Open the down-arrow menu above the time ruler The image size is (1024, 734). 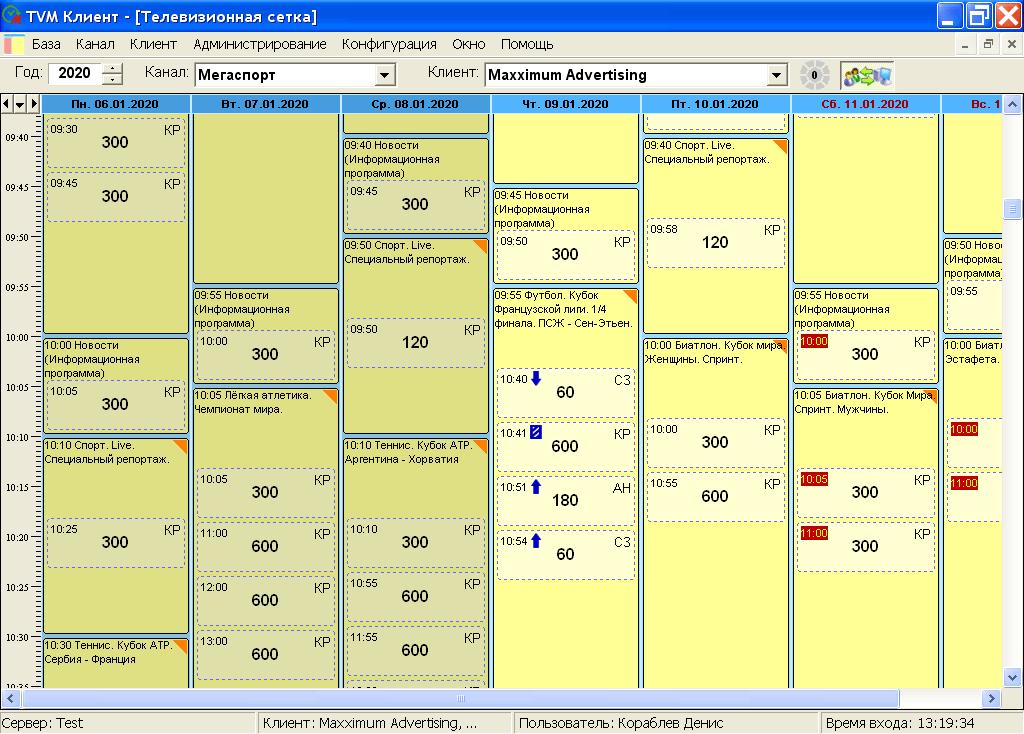pos(20,104)
